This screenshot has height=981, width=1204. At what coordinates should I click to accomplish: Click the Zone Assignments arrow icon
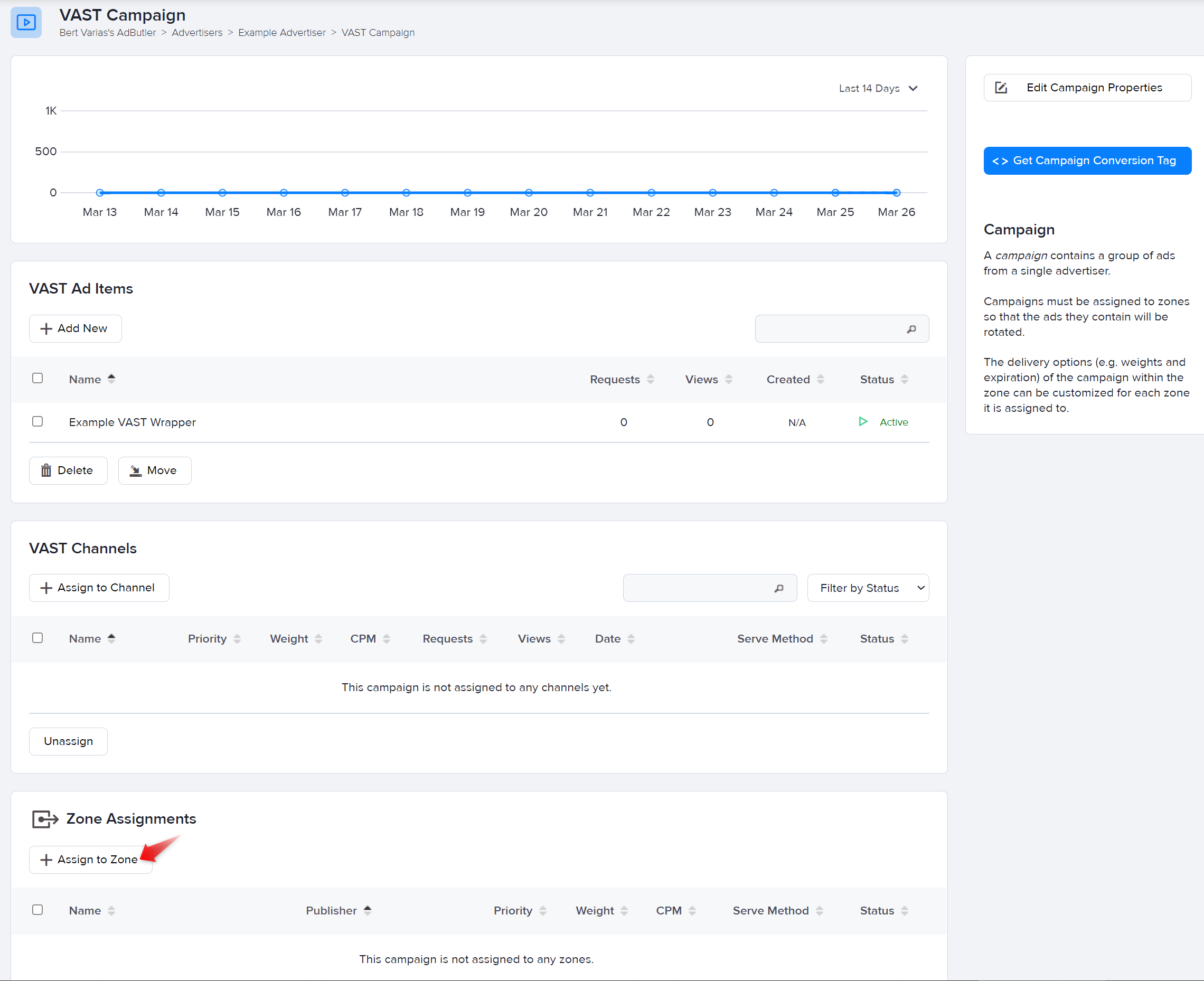click(45, 819)
